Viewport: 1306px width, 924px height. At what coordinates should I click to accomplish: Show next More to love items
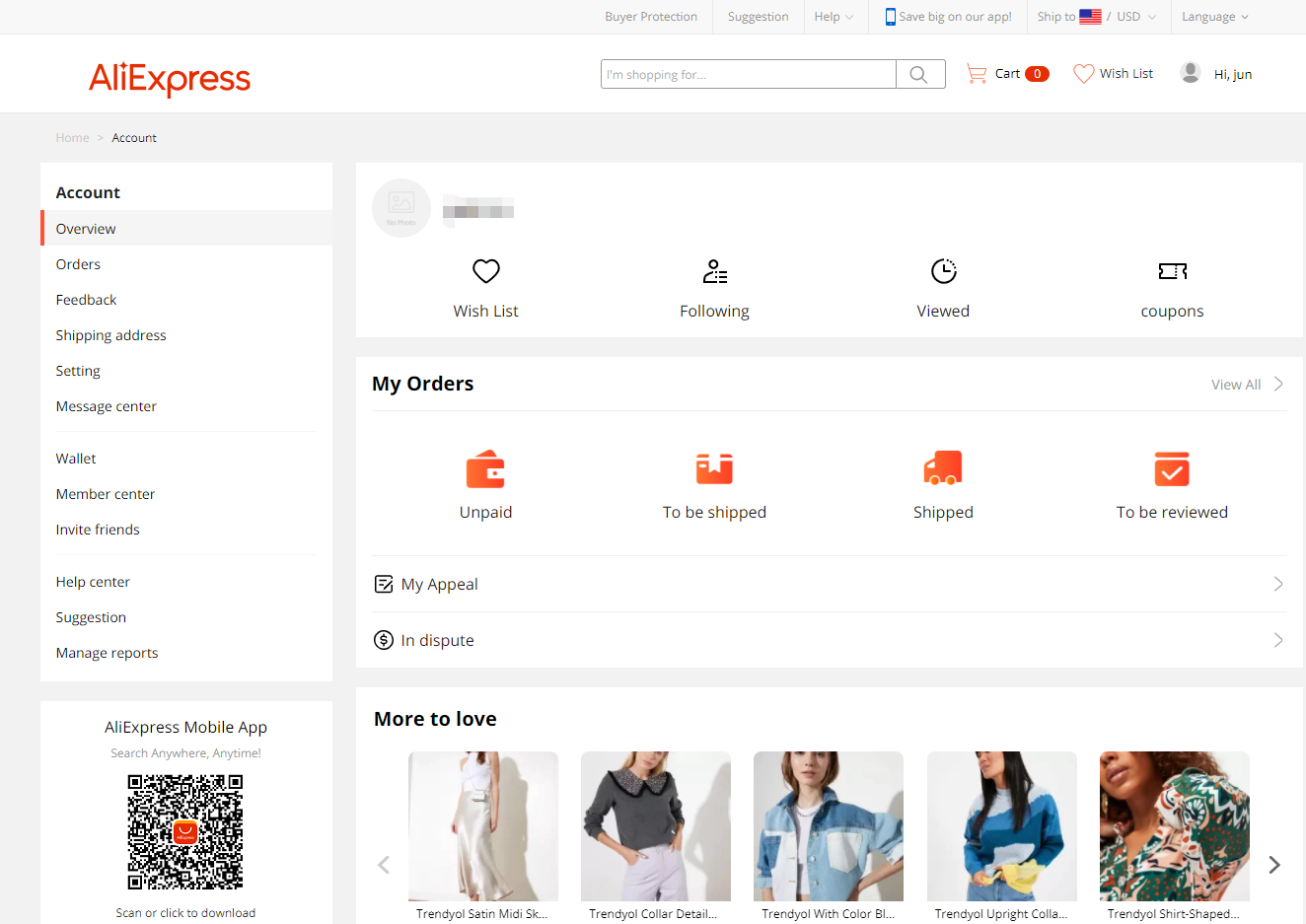pyautogui.click(x=1274, y=865)
